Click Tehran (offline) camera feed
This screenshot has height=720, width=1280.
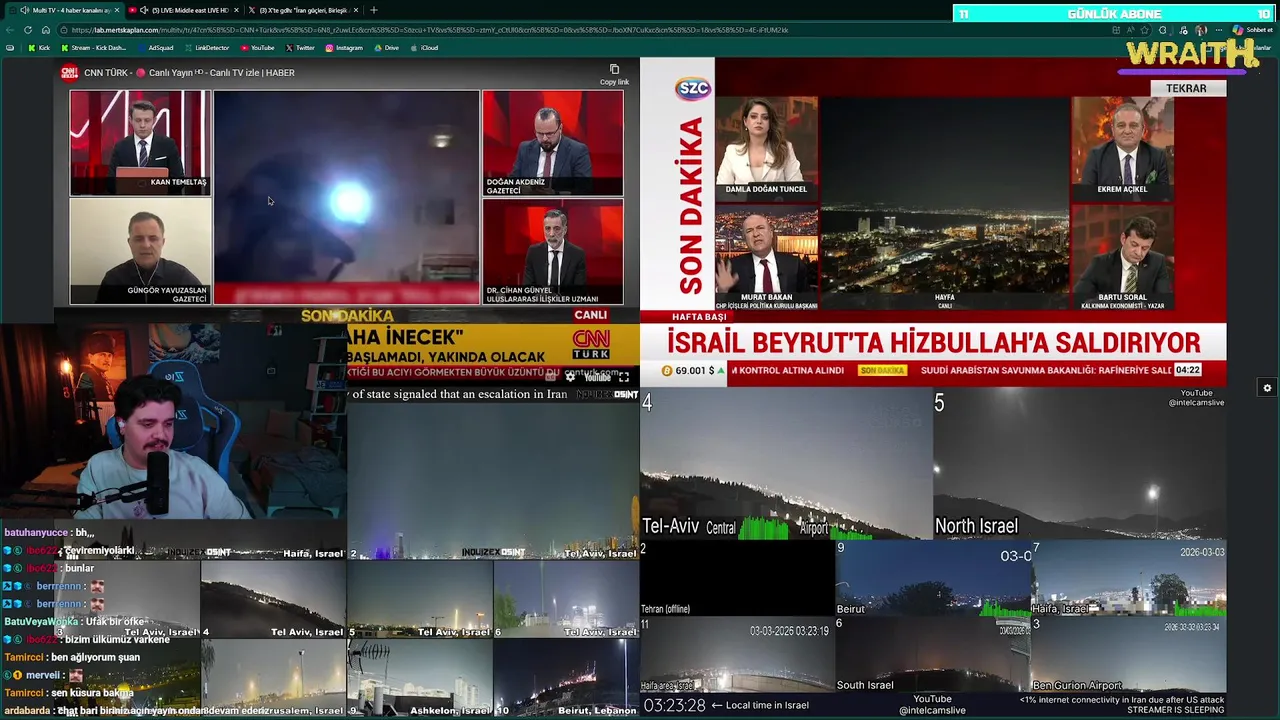click(738, 578)
